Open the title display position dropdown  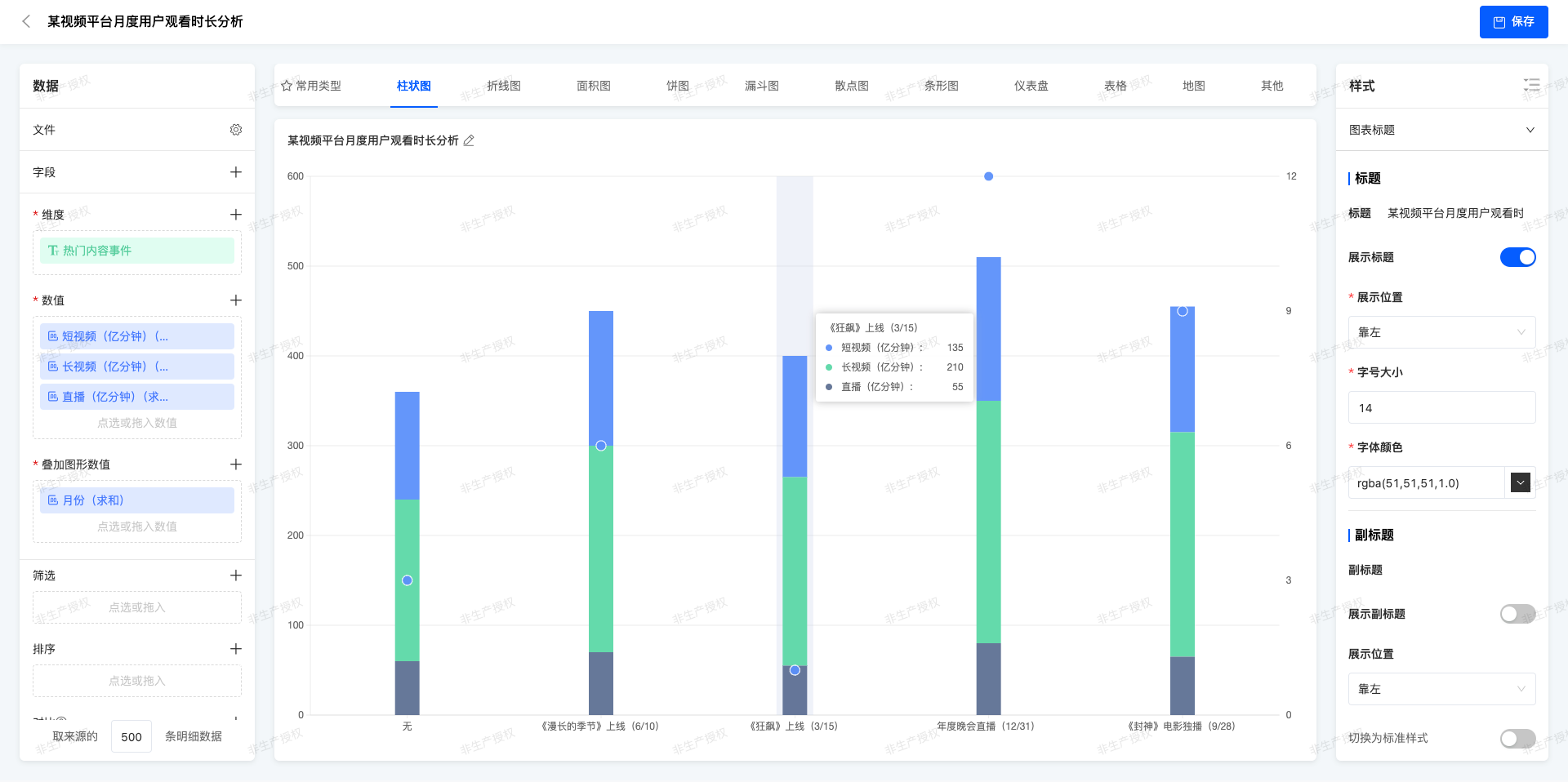coord(1441,332)
